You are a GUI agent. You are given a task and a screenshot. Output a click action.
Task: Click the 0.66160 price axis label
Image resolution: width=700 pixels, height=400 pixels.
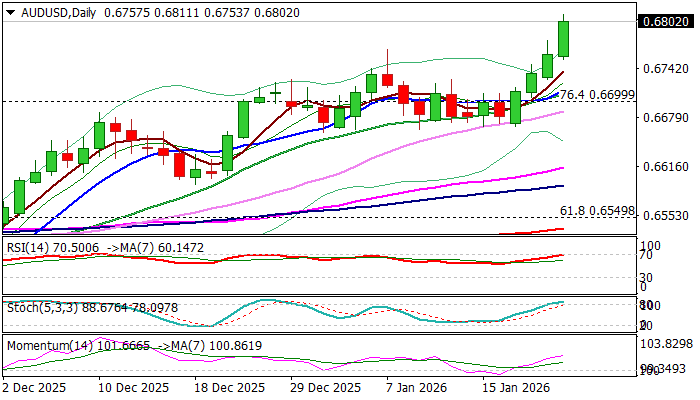(666, 167)
